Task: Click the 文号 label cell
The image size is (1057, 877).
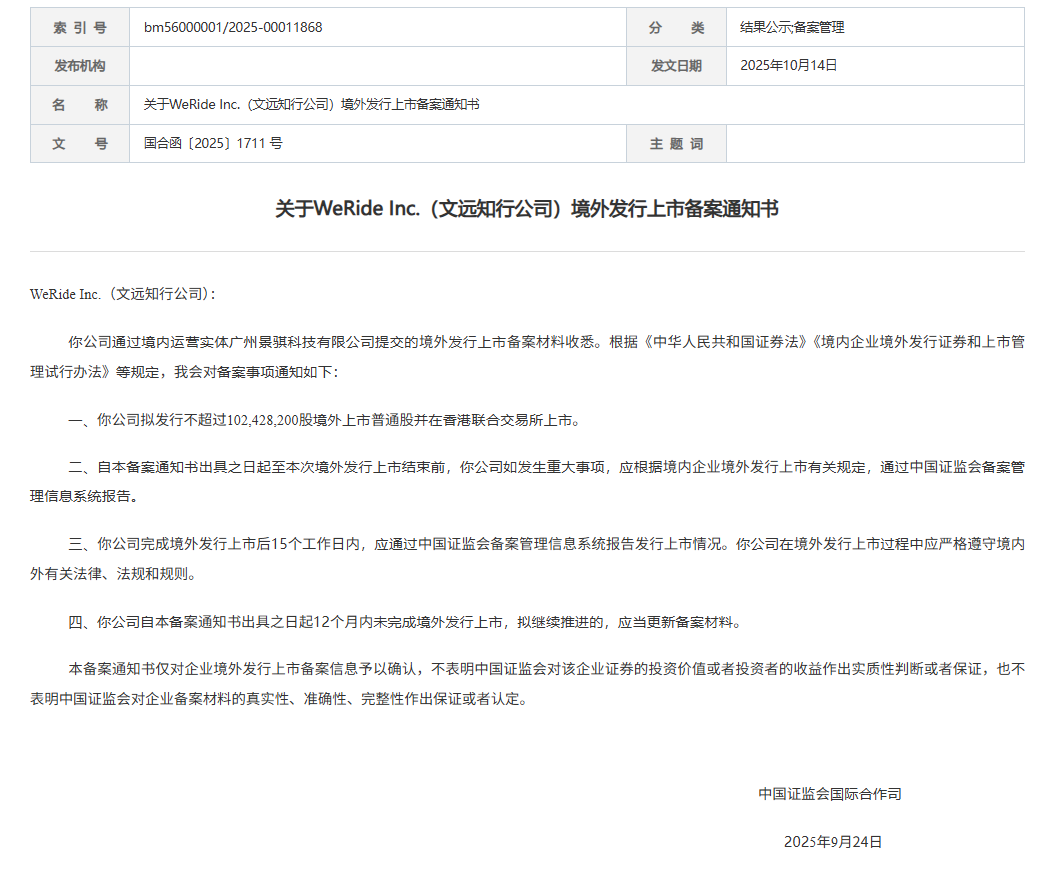Action: 80,144
